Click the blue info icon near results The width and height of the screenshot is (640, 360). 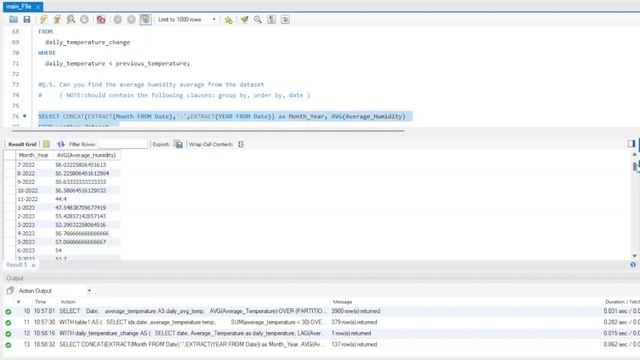(x=633, y=264)
